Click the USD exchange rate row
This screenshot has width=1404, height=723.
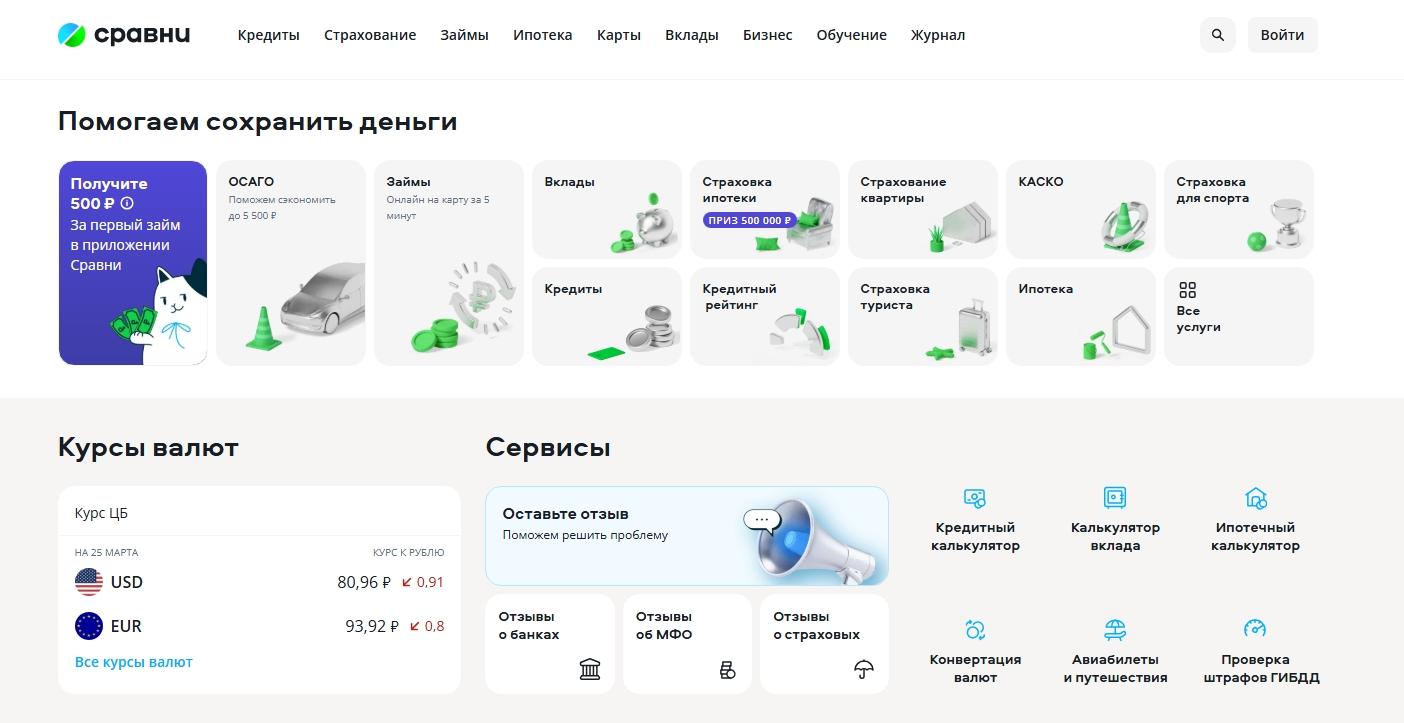click(259, 582)
